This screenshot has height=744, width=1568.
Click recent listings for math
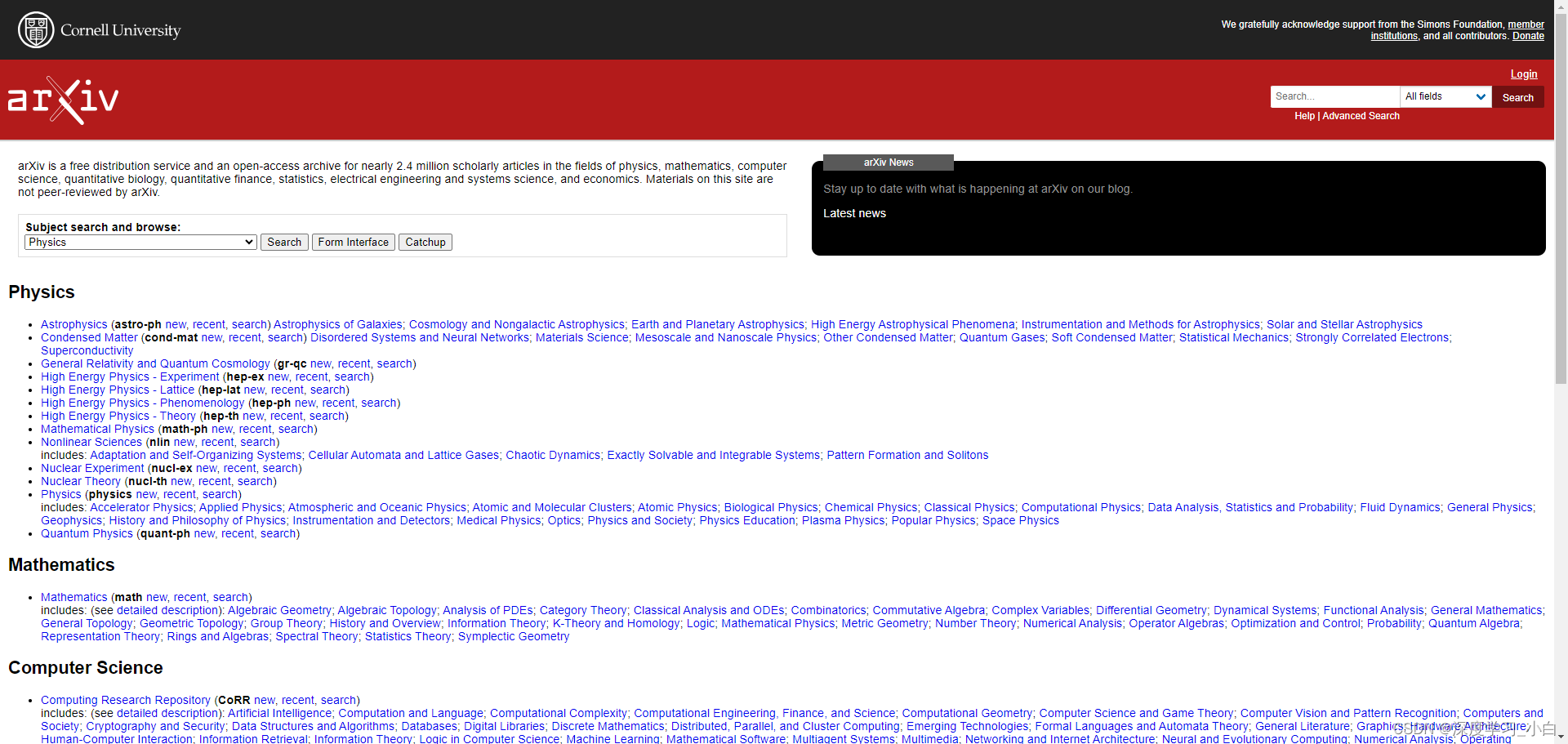point(190,597)
